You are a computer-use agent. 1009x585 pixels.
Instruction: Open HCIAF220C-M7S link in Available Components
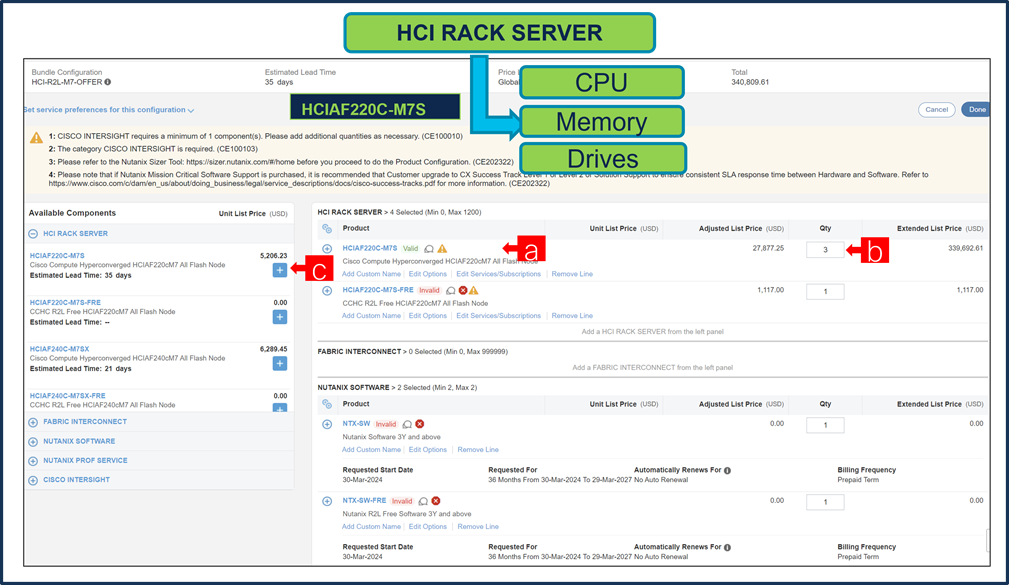coord(57,255)
